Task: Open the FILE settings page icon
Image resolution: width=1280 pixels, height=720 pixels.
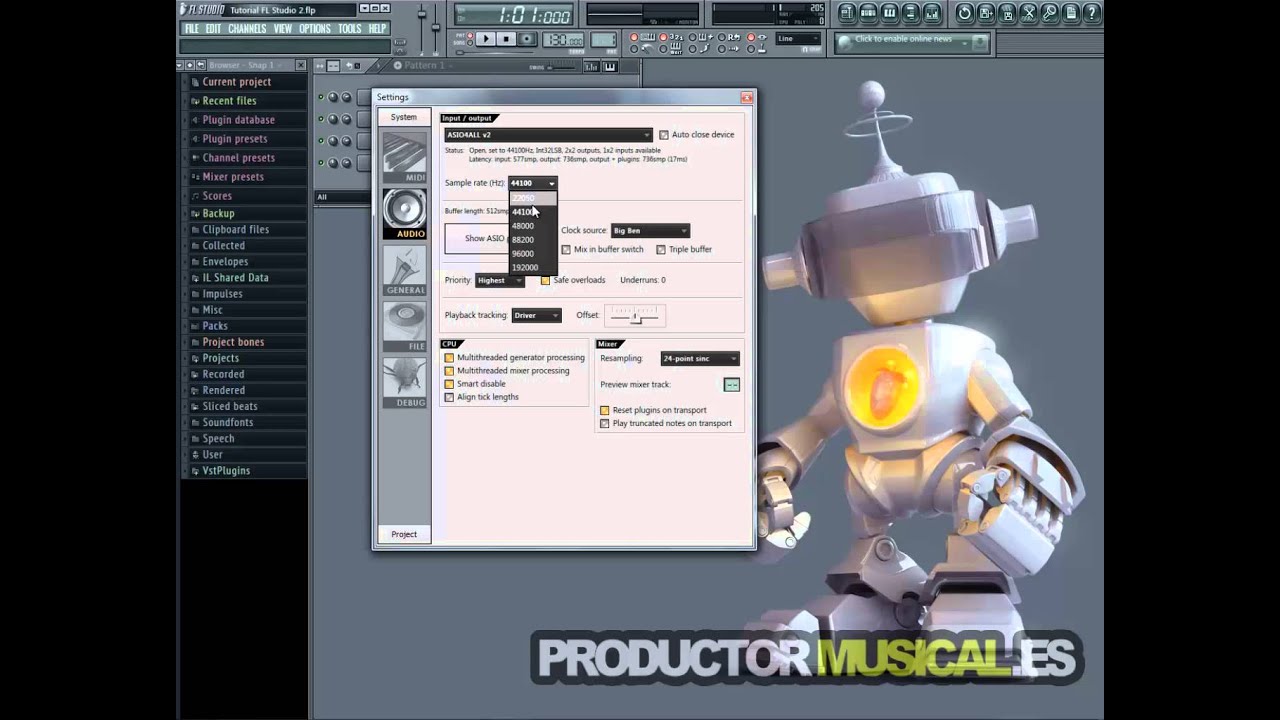Action: [404, 326]
